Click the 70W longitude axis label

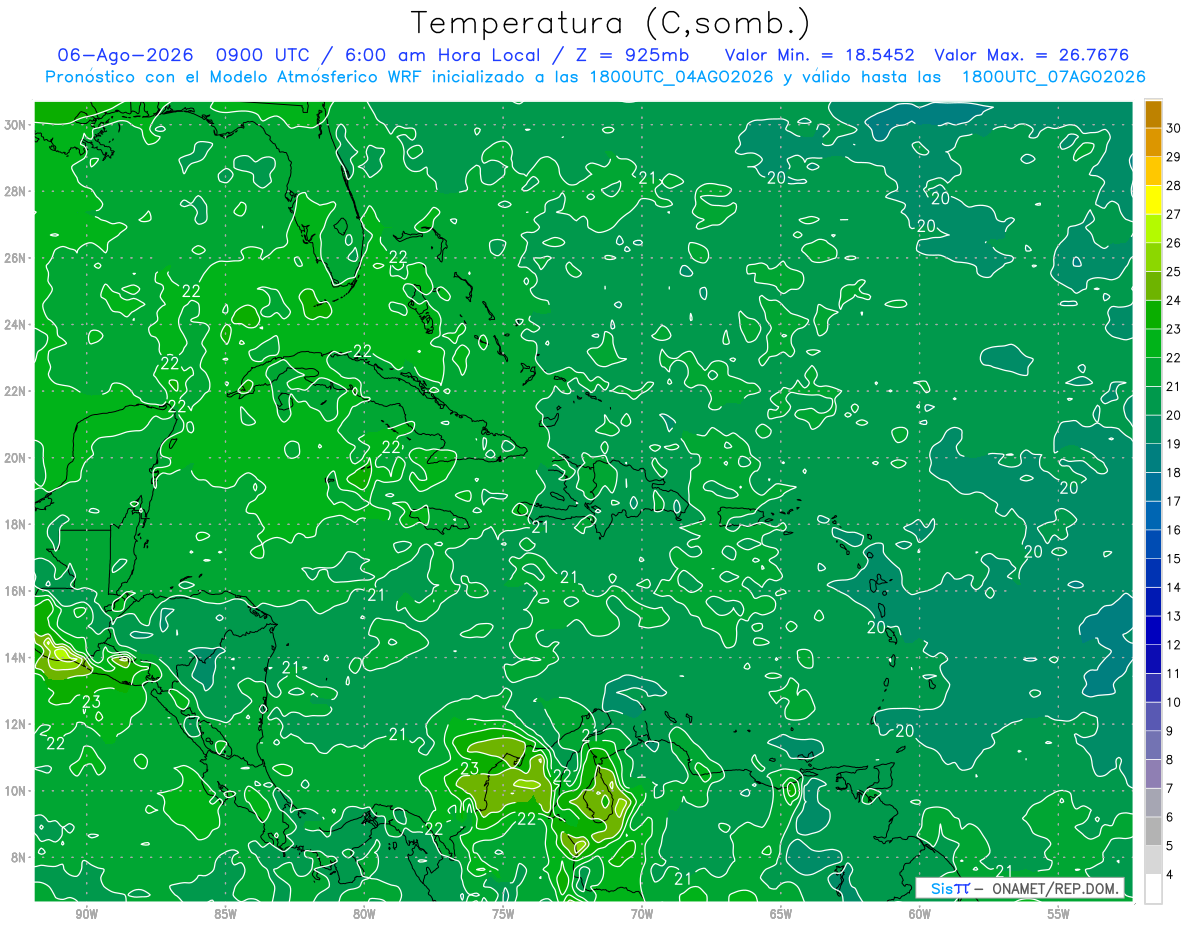point(642,914)
